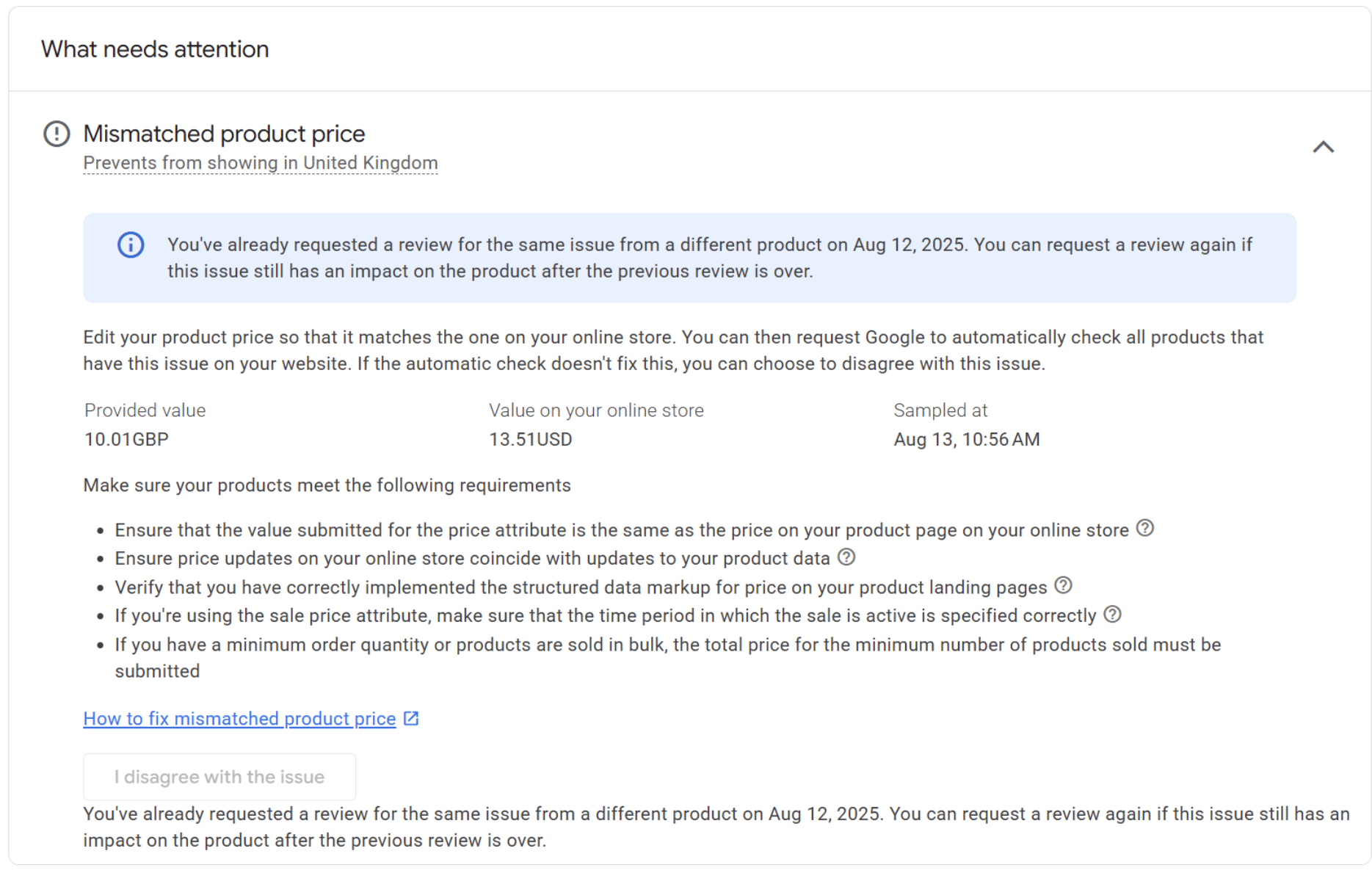1372x873 pixels.
Task: Click the Provided value label
Action: point(145,410)
